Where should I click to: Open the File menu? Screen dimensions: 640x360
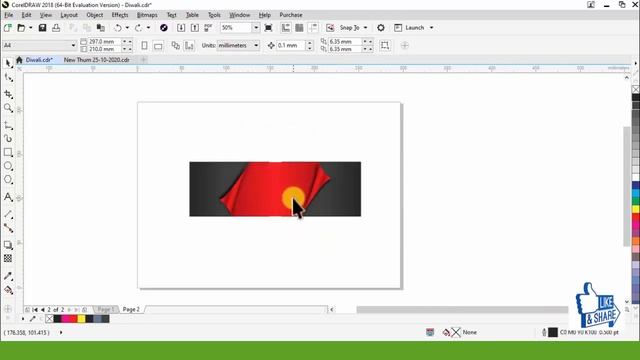(9, 15)
